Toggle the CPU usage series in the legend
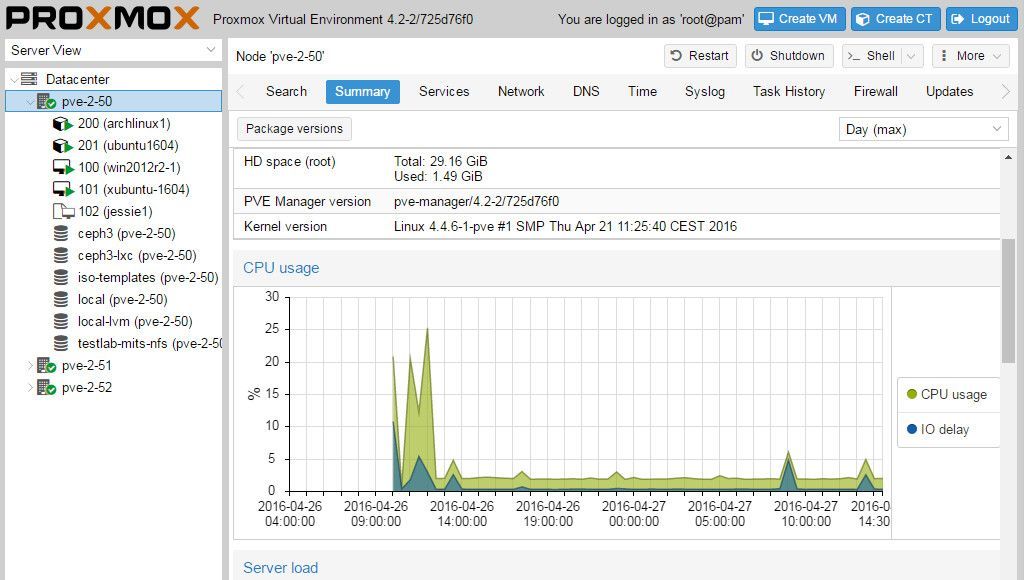 (x=946, y=394)
